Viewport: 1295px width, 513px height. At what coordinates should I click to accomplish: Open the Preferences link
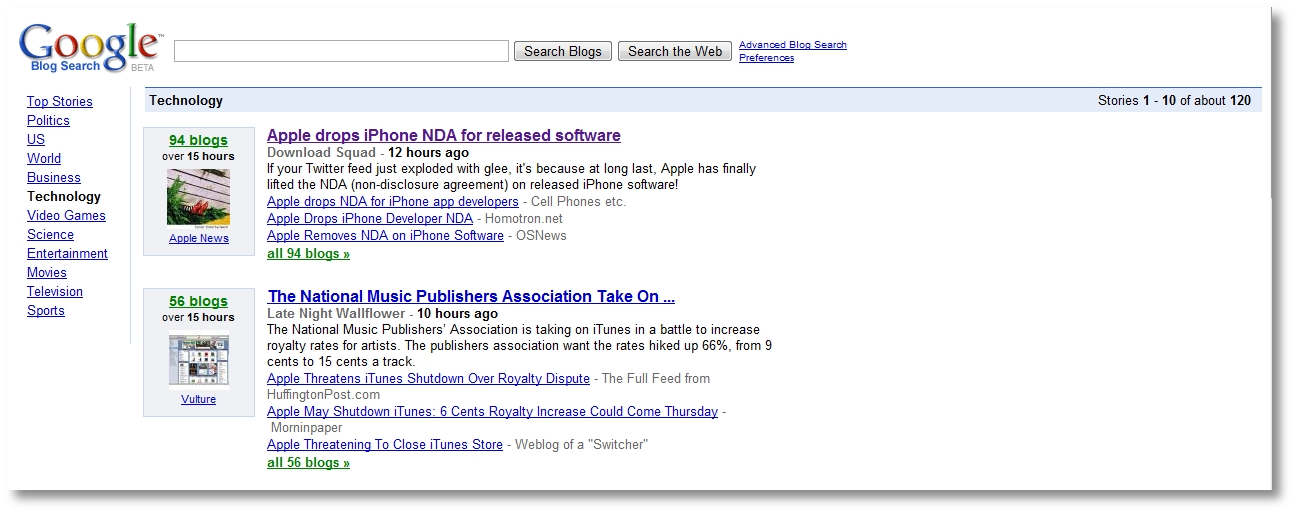click(x=766, y=58)
